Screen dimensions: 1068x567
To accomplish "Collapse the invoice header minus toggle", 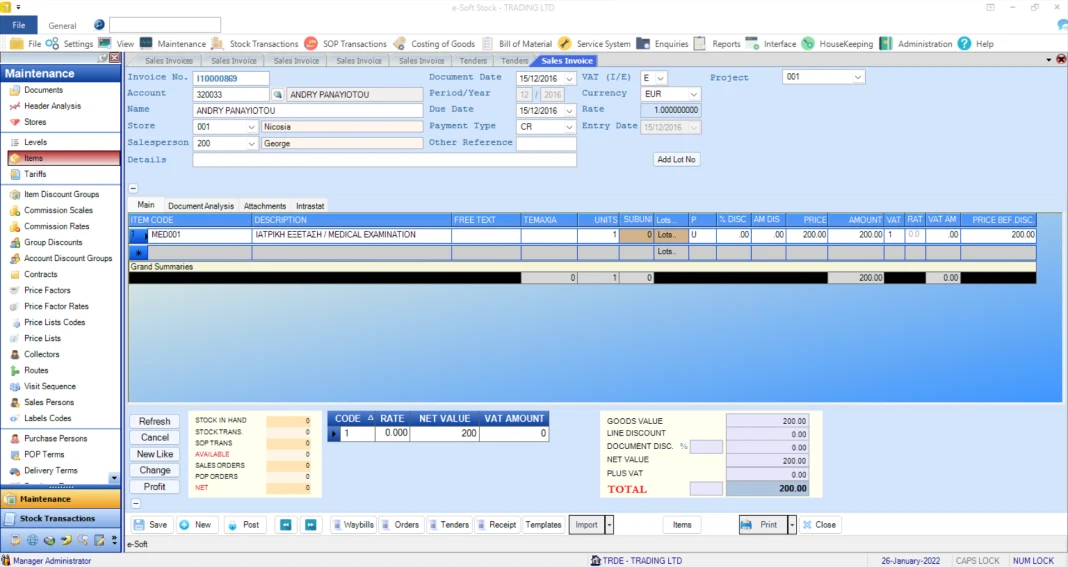I will coord(134,188).
